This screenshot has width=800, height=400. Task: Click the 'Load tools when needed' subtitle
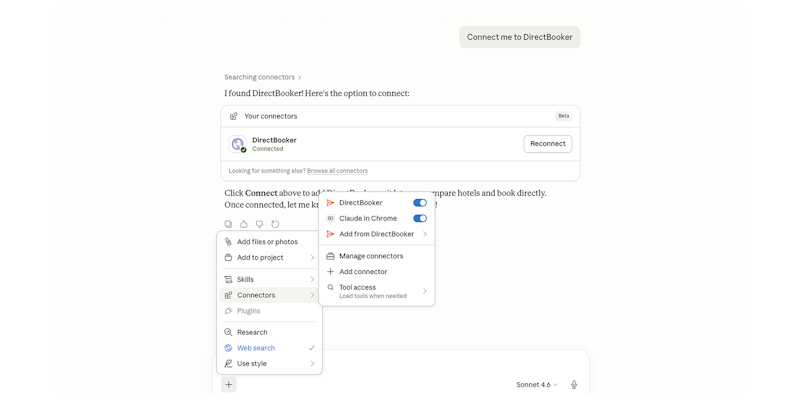tap(373, 296)
